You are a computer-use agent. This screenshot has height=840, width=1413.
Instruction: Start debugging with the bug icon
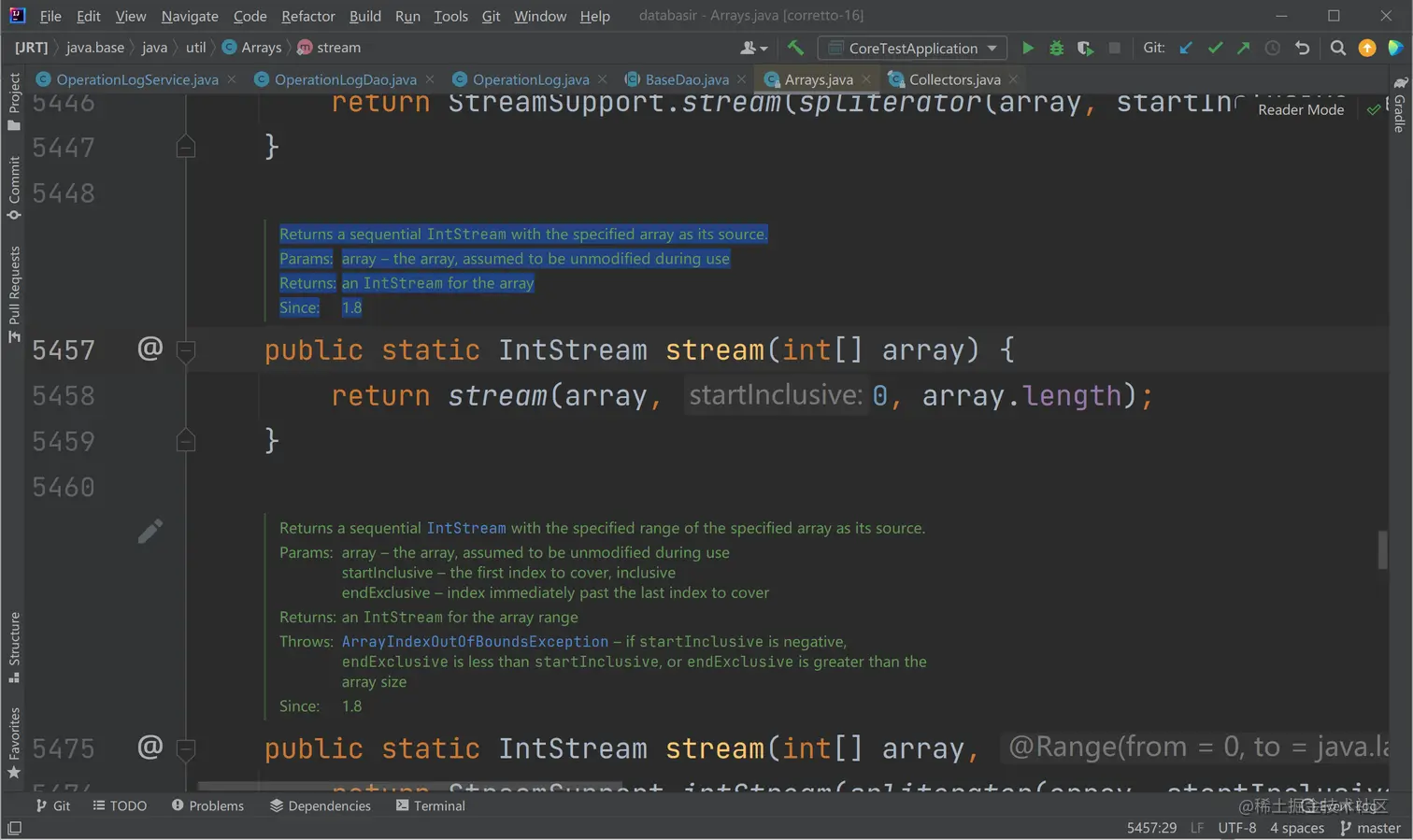coord(1056,48)
